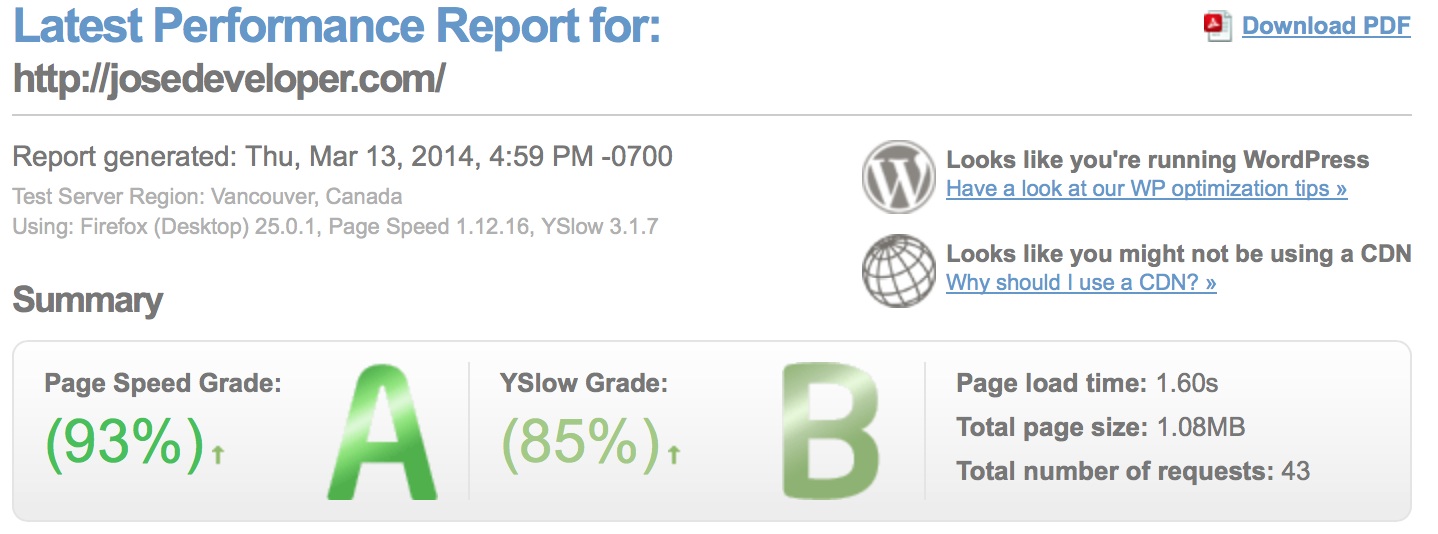The width and height of the screenshot is (1438, 534).
Task: Click the WordPress logo icon
Action: tap(898, 176)
